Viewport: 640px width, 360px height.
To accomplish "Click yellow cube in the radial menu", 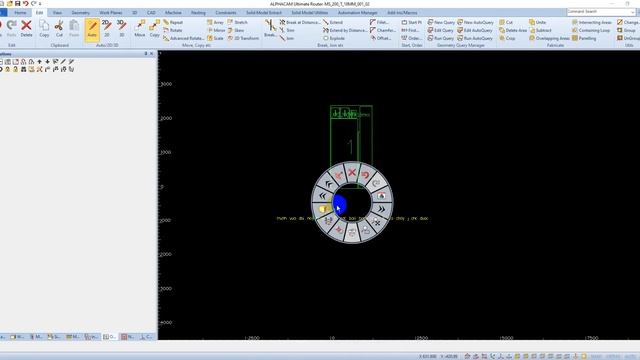I will 324,209.
